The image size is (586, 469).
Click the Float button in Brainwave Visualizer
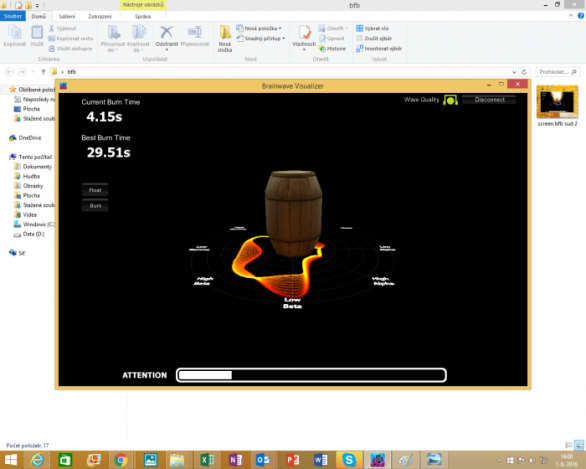point(95,190)
